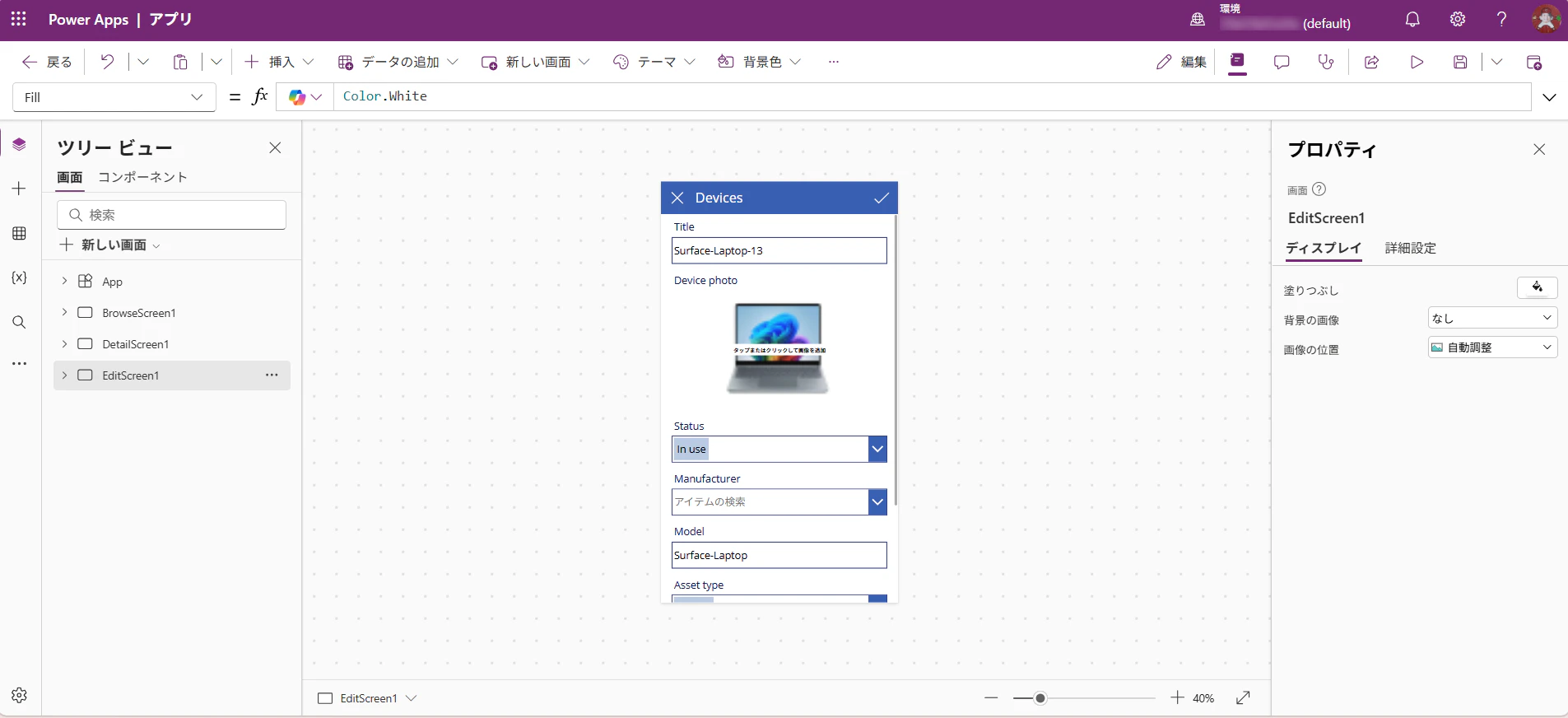The height and width of the screenshot is (718, 1568).
Task: Expand the BrowseScreen1 node
Action: (64, 313)
